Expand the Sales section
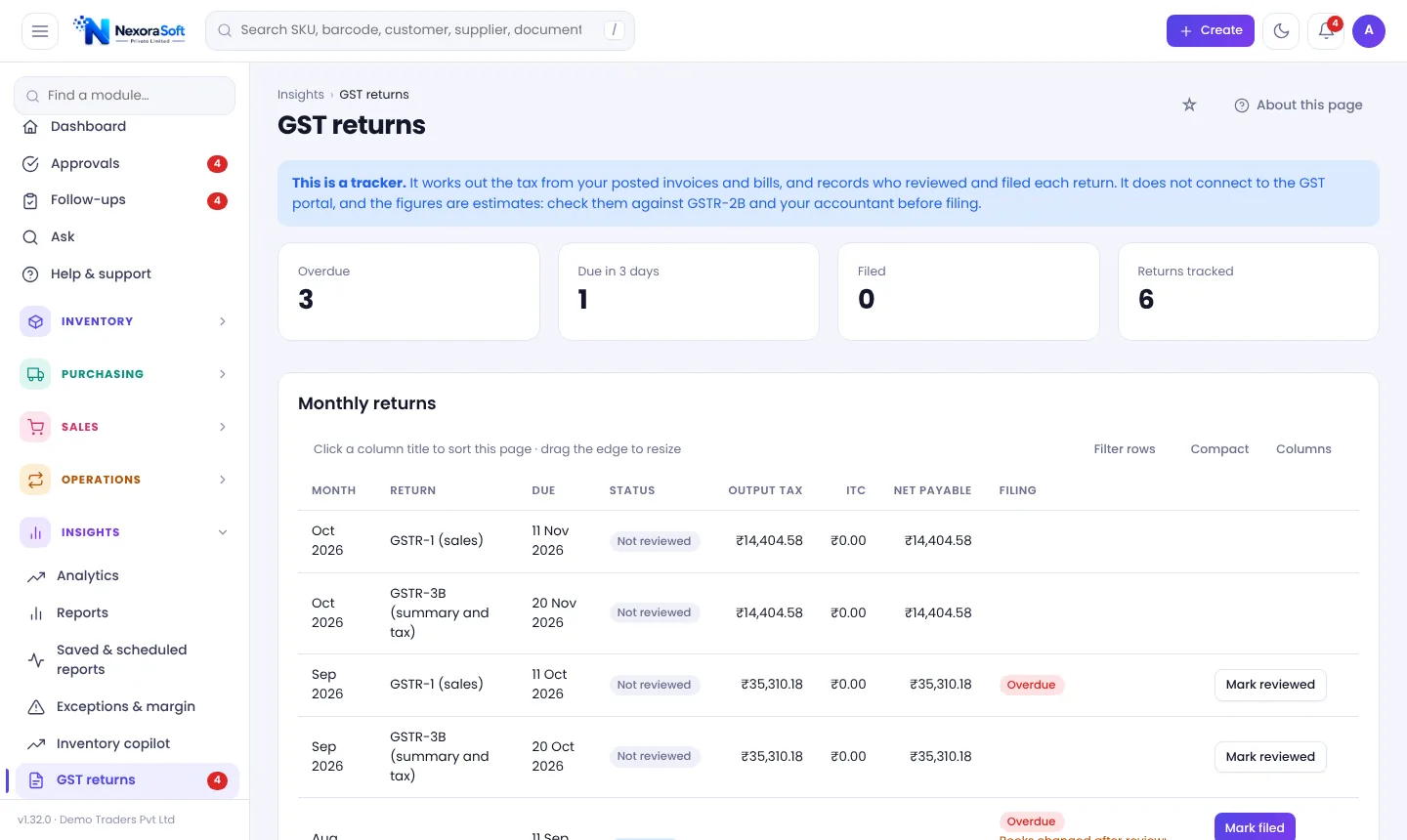This screenshot has height=840, width=1407. [124, 427]
